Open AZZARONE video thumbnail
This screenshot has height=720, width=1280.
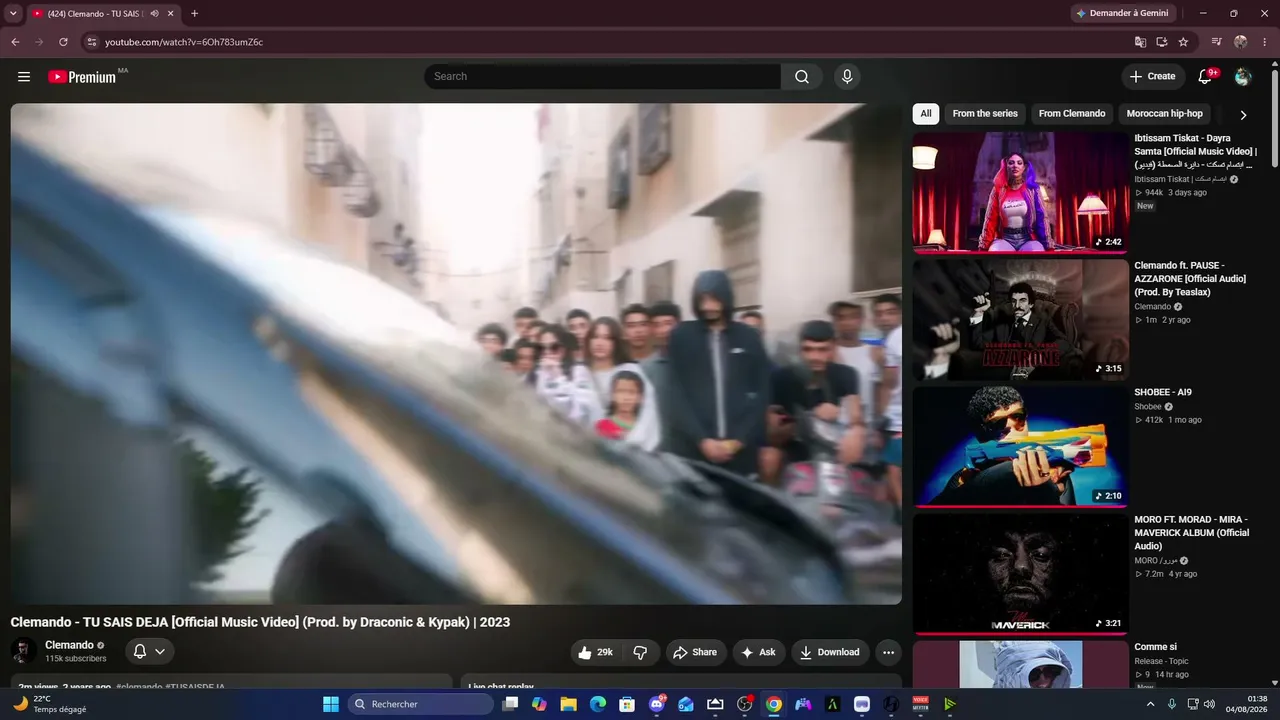[x=1020, y=320]
